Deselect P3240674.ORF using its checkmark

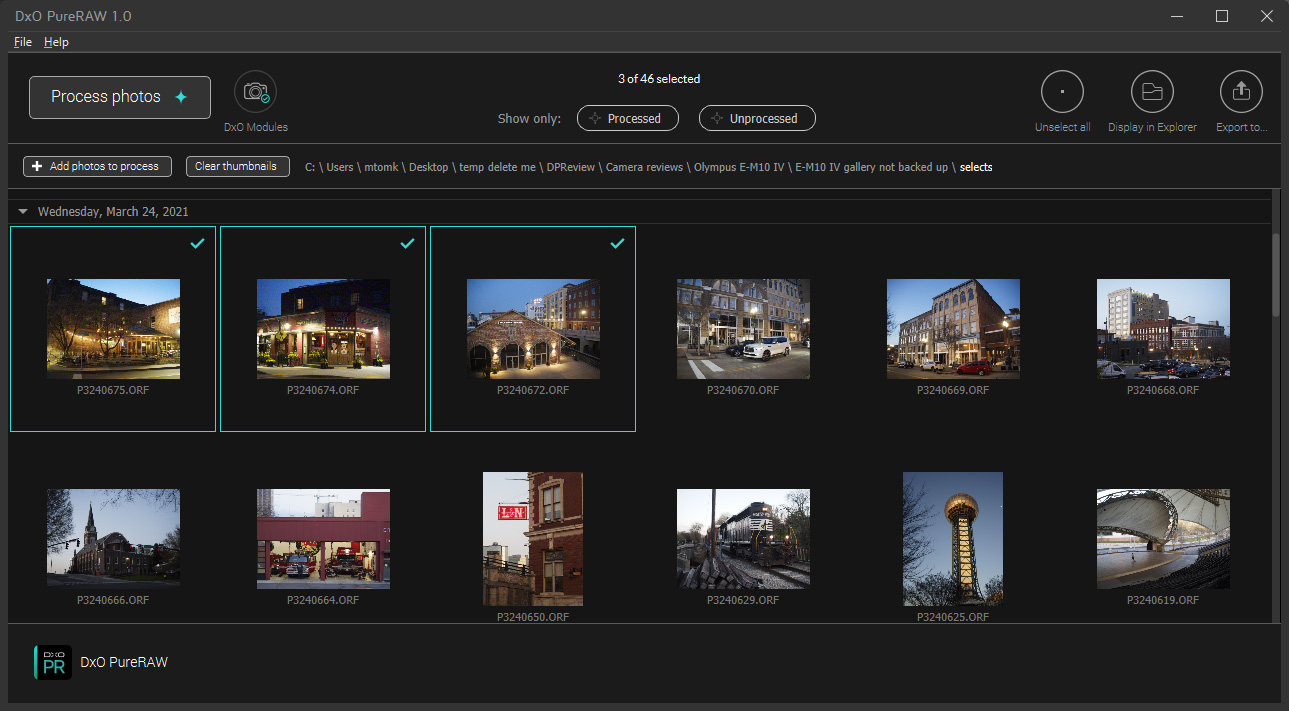pos(407,243)
